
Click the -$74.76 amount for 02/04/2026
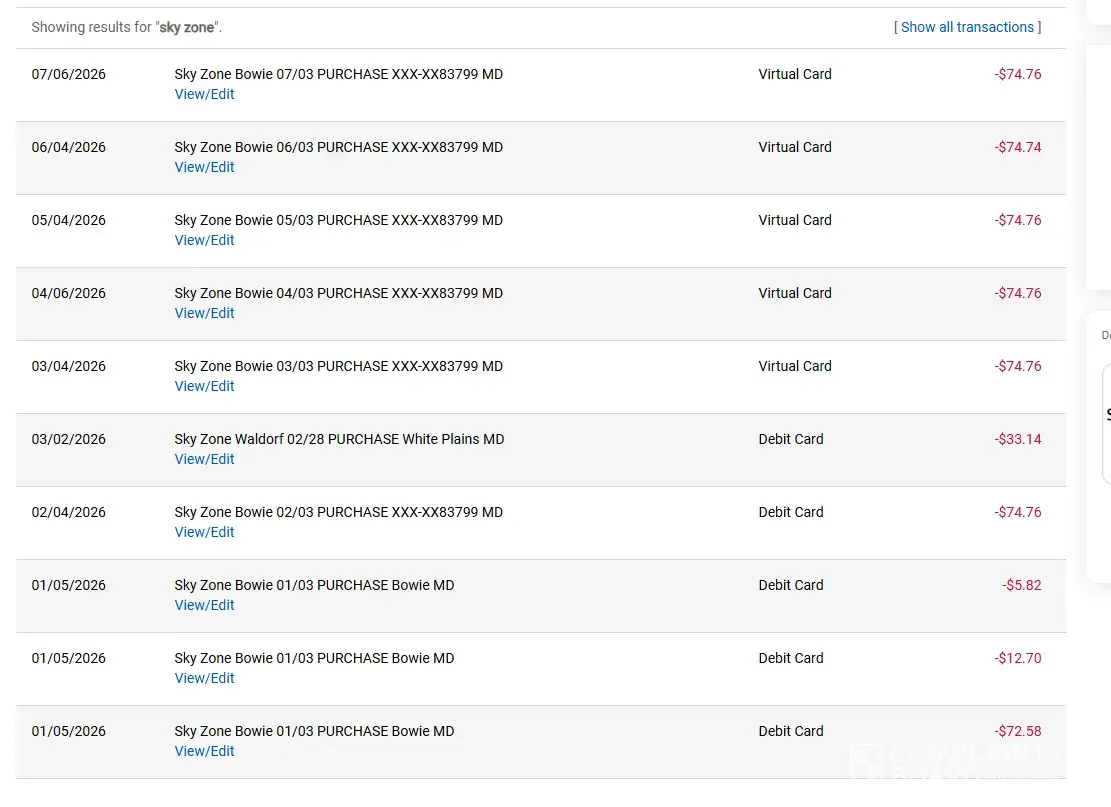point(1017,512)
